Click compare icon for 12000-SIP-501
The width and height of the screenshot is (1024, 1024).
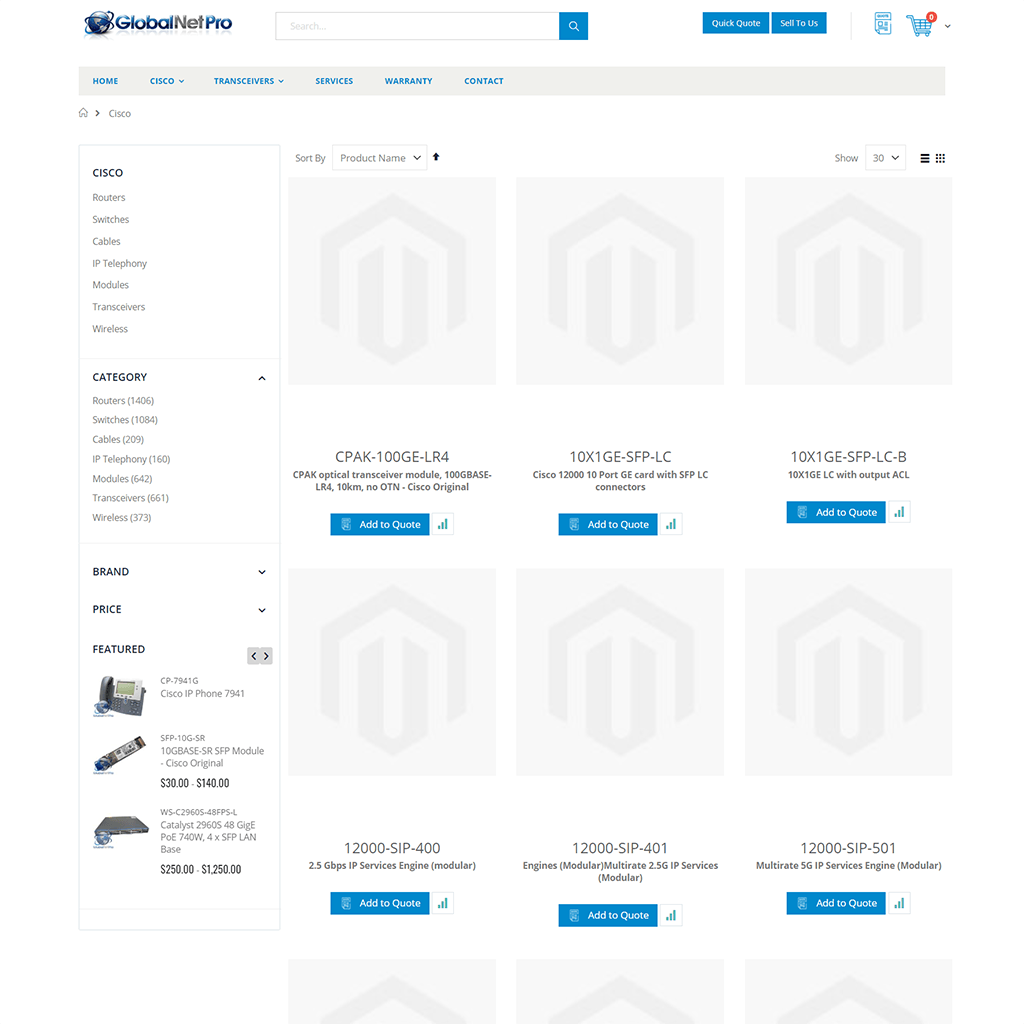pyautogui.click(x=899, y=903)
